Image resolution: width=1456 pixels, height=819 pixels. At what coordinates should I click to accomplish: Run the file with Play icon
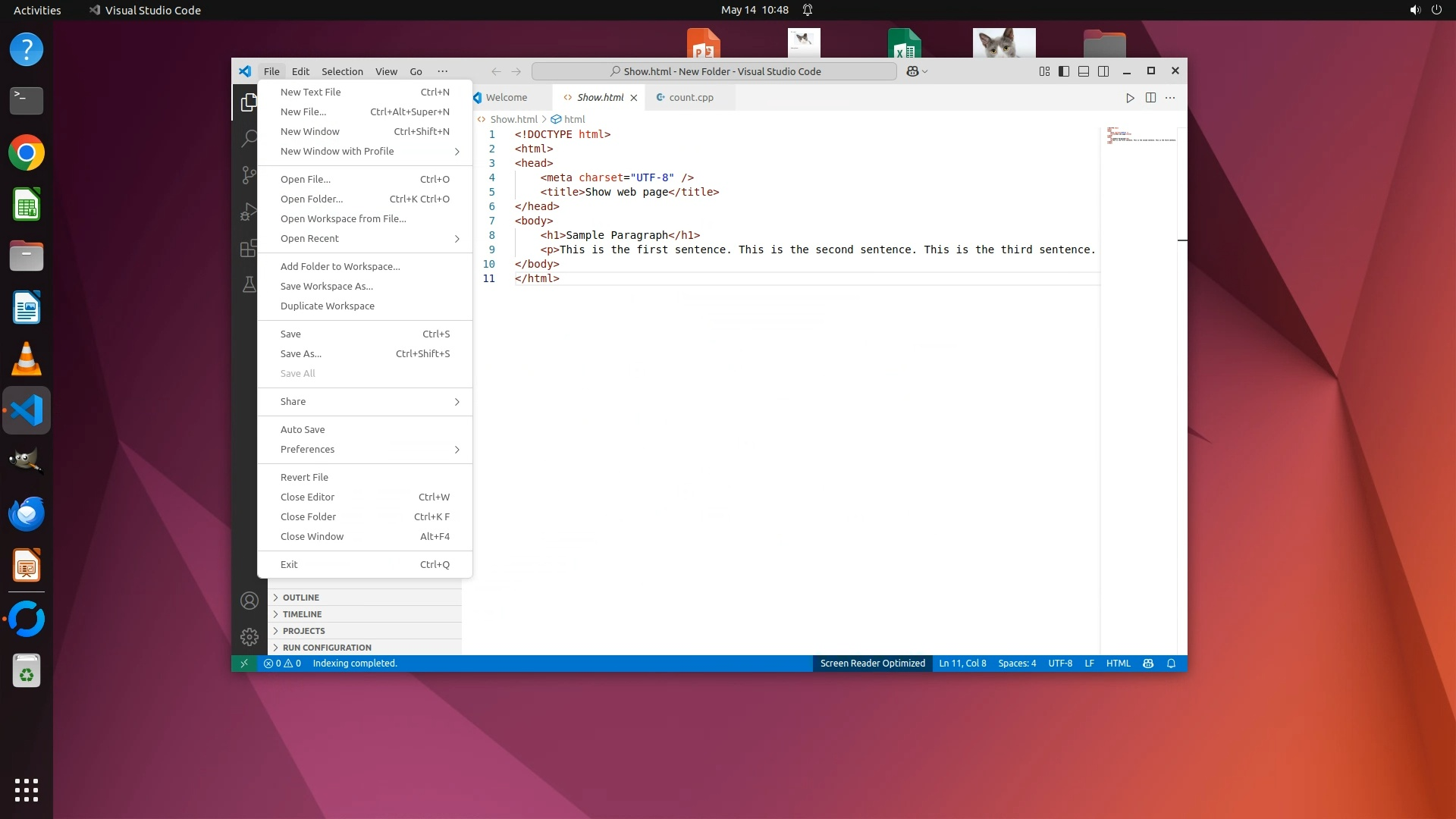[x=1130, y=98]
